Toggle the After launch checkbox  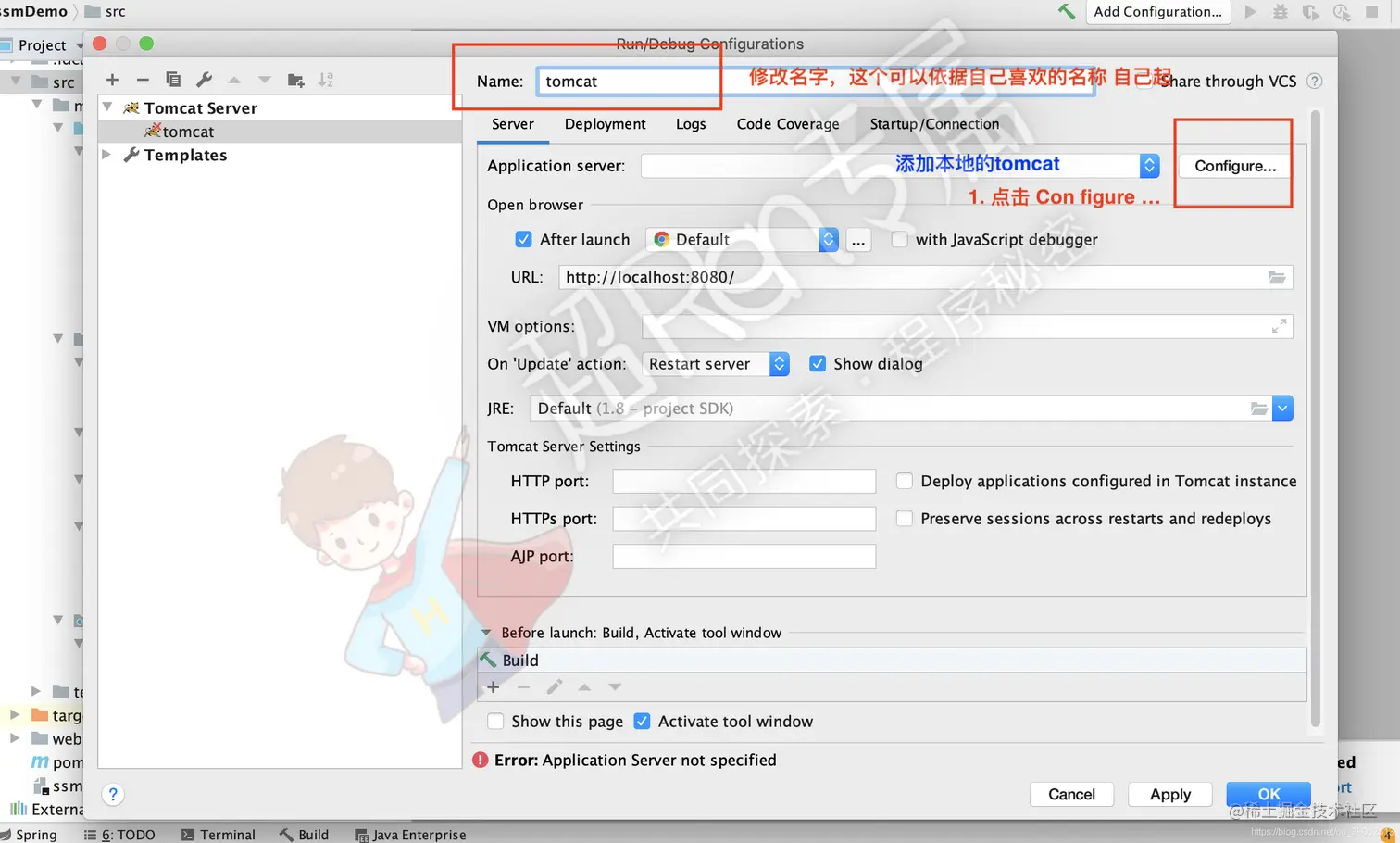(523, 239)
